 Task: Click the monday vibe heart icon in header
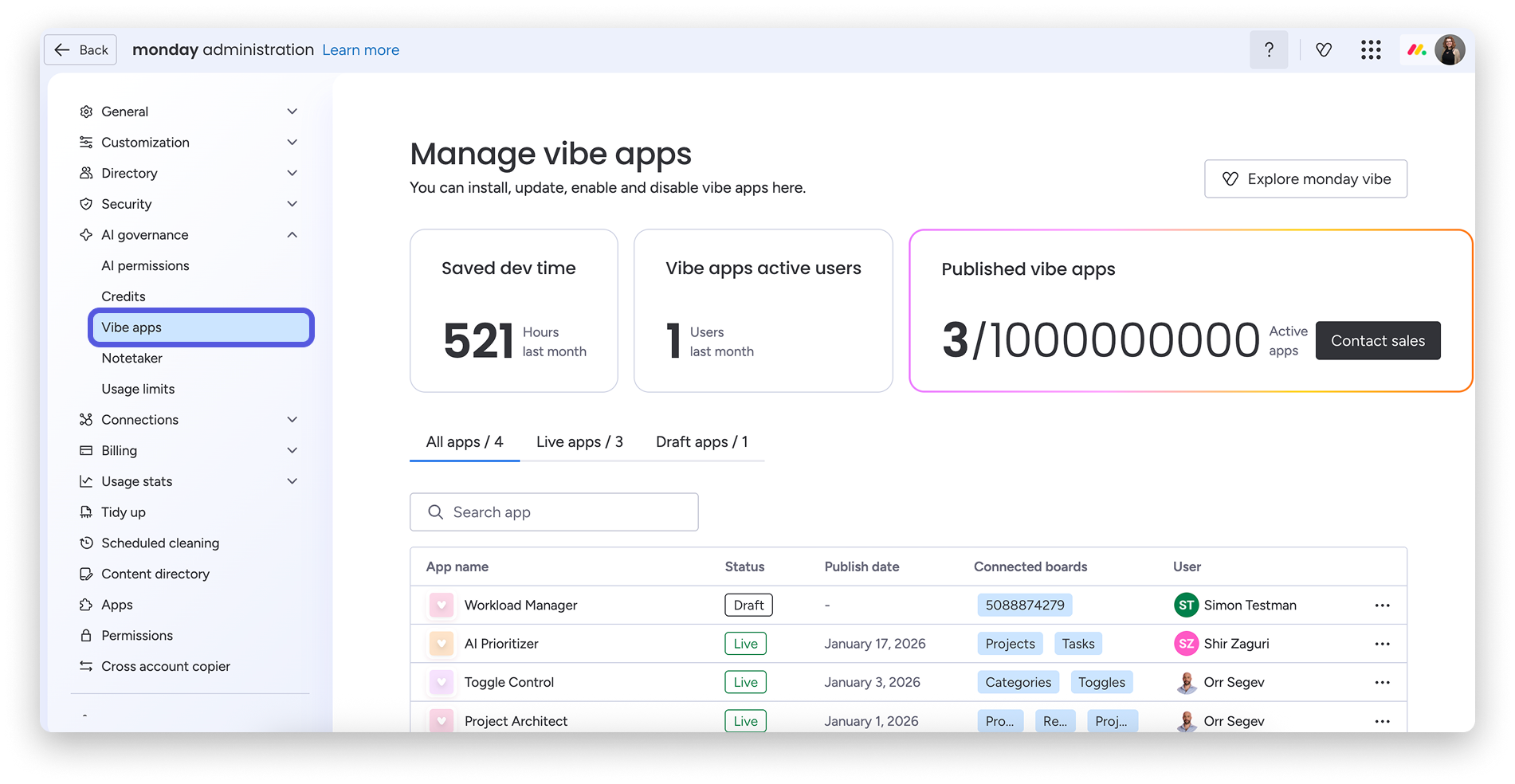pos(1324,50)
